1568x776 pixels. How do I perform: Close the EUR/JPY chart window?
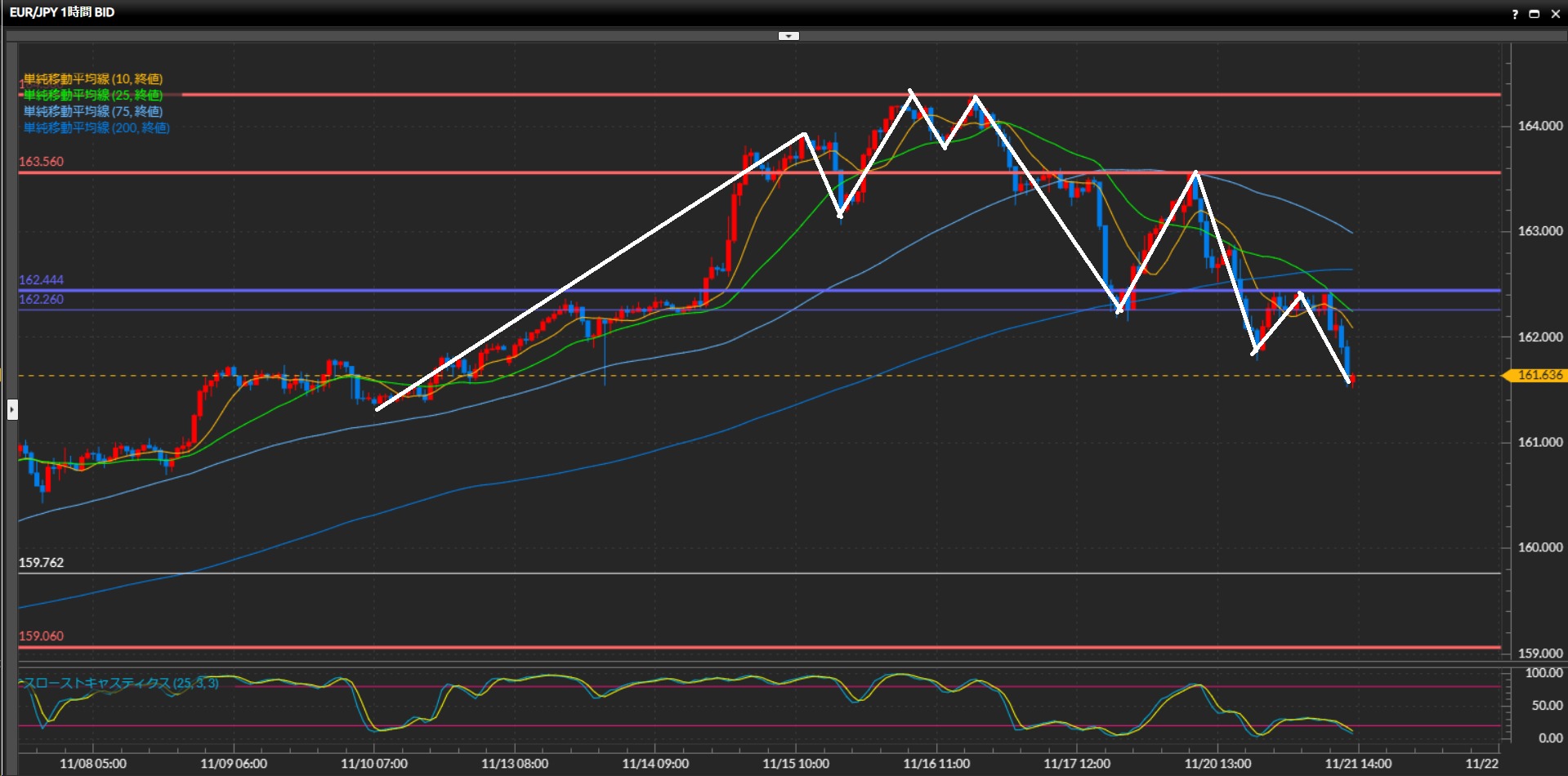[x=1555, y=14]
